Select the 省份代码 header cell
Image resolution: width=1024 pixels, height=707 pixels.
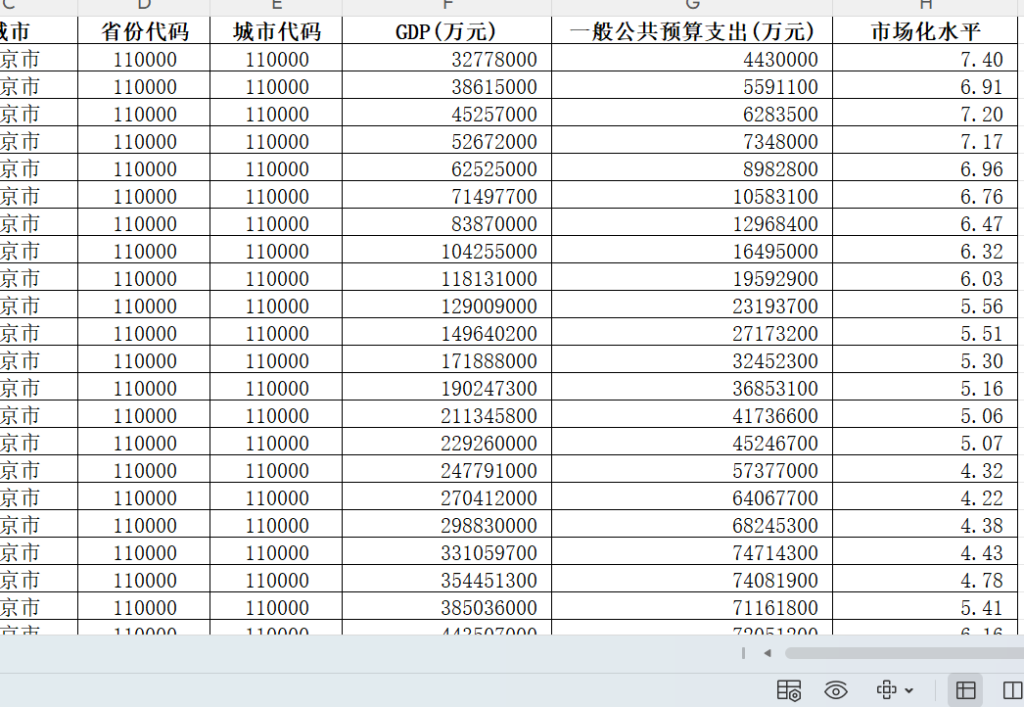click(144, 31)
